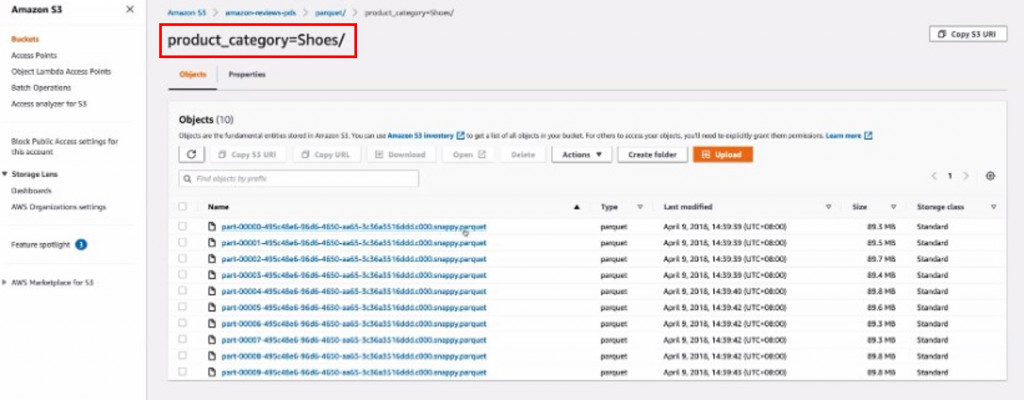Open Batch Operations in sidebar
This screenshot has height=400, width=1024.
(x=41, y=88)
